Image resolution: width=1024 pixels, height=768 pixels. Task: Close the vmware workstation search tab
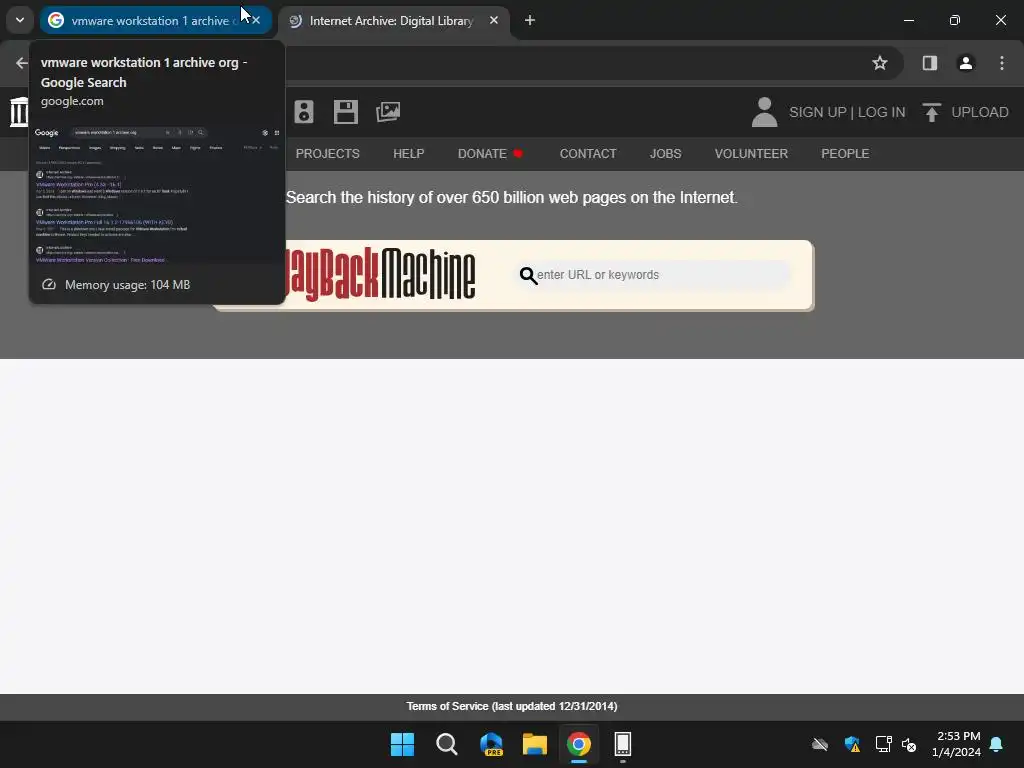(257, 20)
